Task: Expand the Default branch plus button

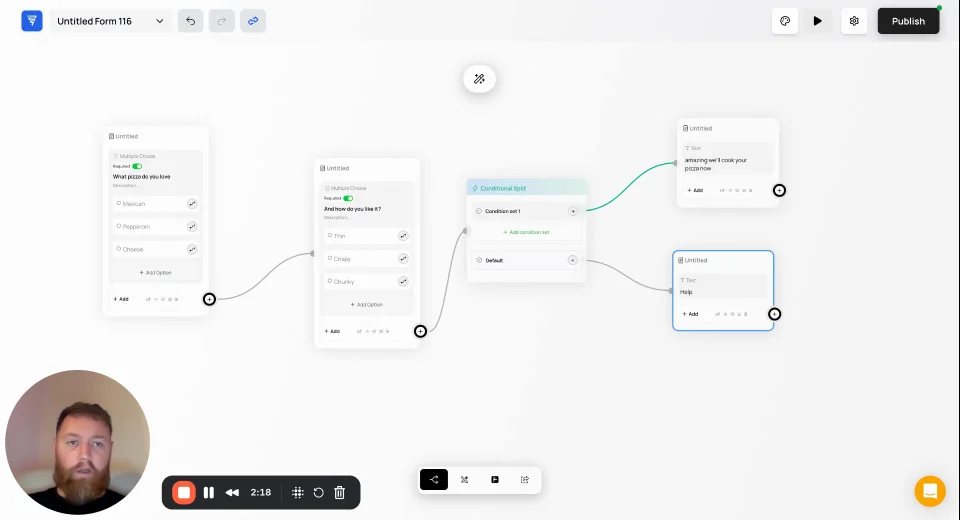Action: tap(572, 260)
